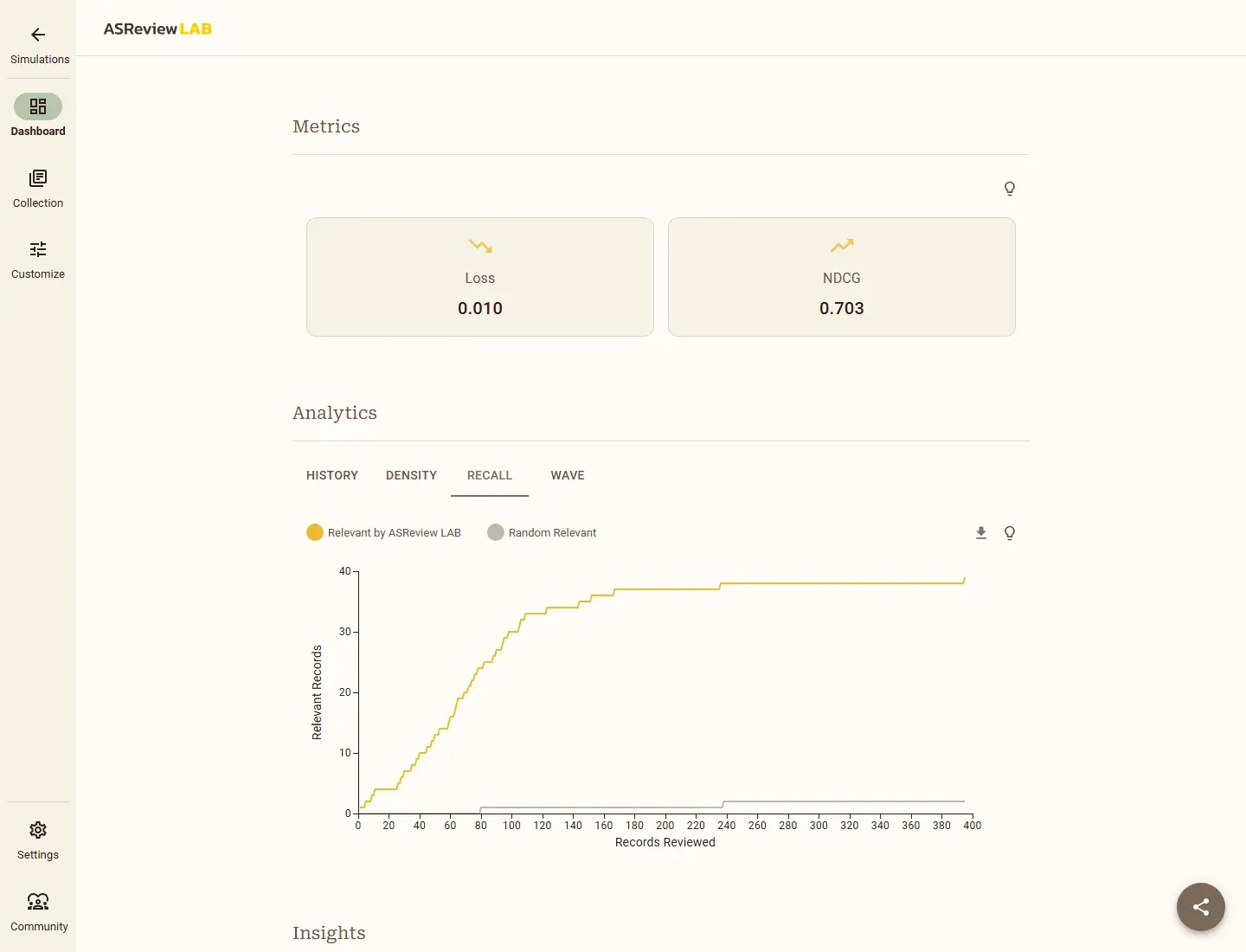The height and width of the screenshot is (952, 1246).
Task: Switch to the Density tab
Action: click(411, 475)
